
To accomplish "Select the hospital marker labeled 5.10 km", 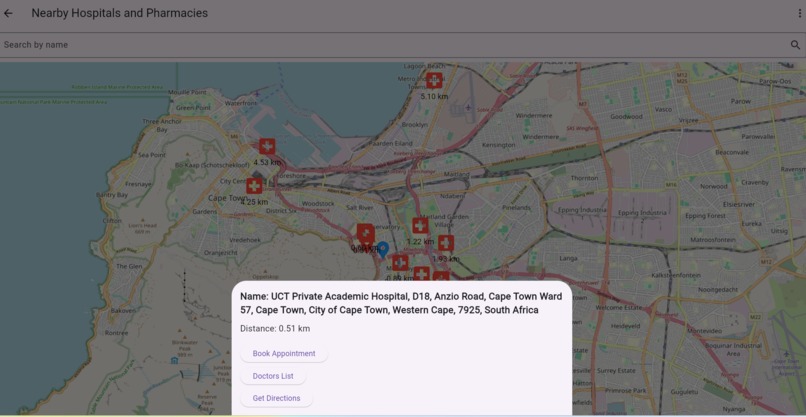I will tap(434, 80).
